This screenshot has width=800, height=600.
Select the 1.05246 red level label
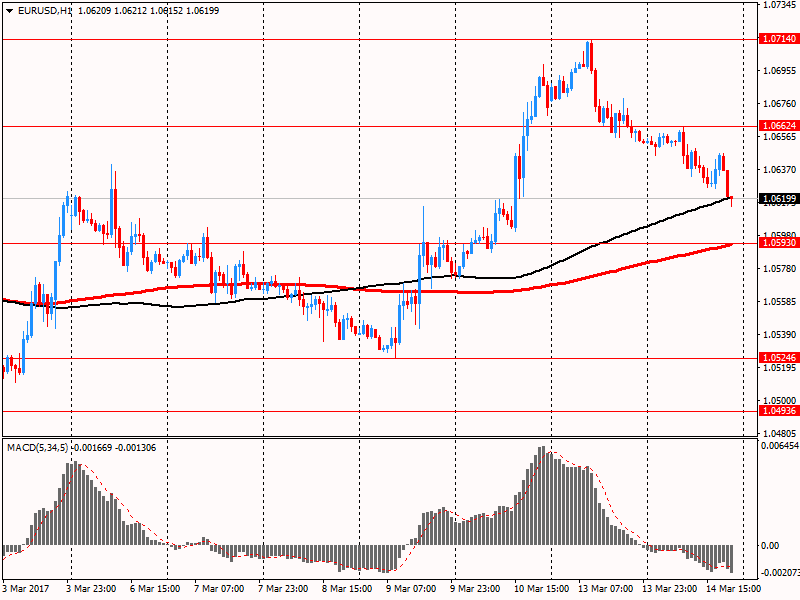point(779,357)
